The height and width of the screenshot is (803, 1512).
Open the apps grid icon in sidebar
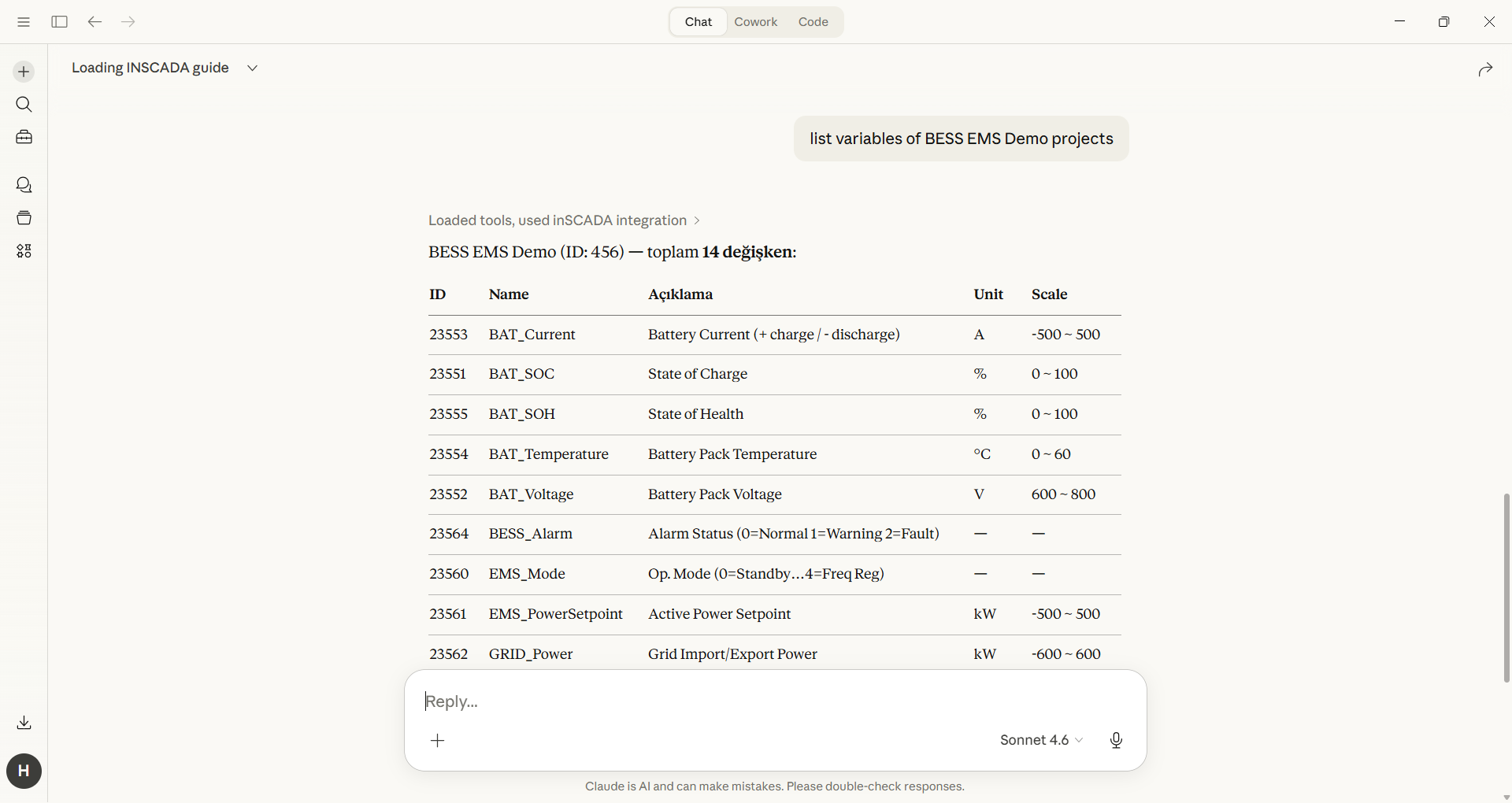(x=24, y=251)
